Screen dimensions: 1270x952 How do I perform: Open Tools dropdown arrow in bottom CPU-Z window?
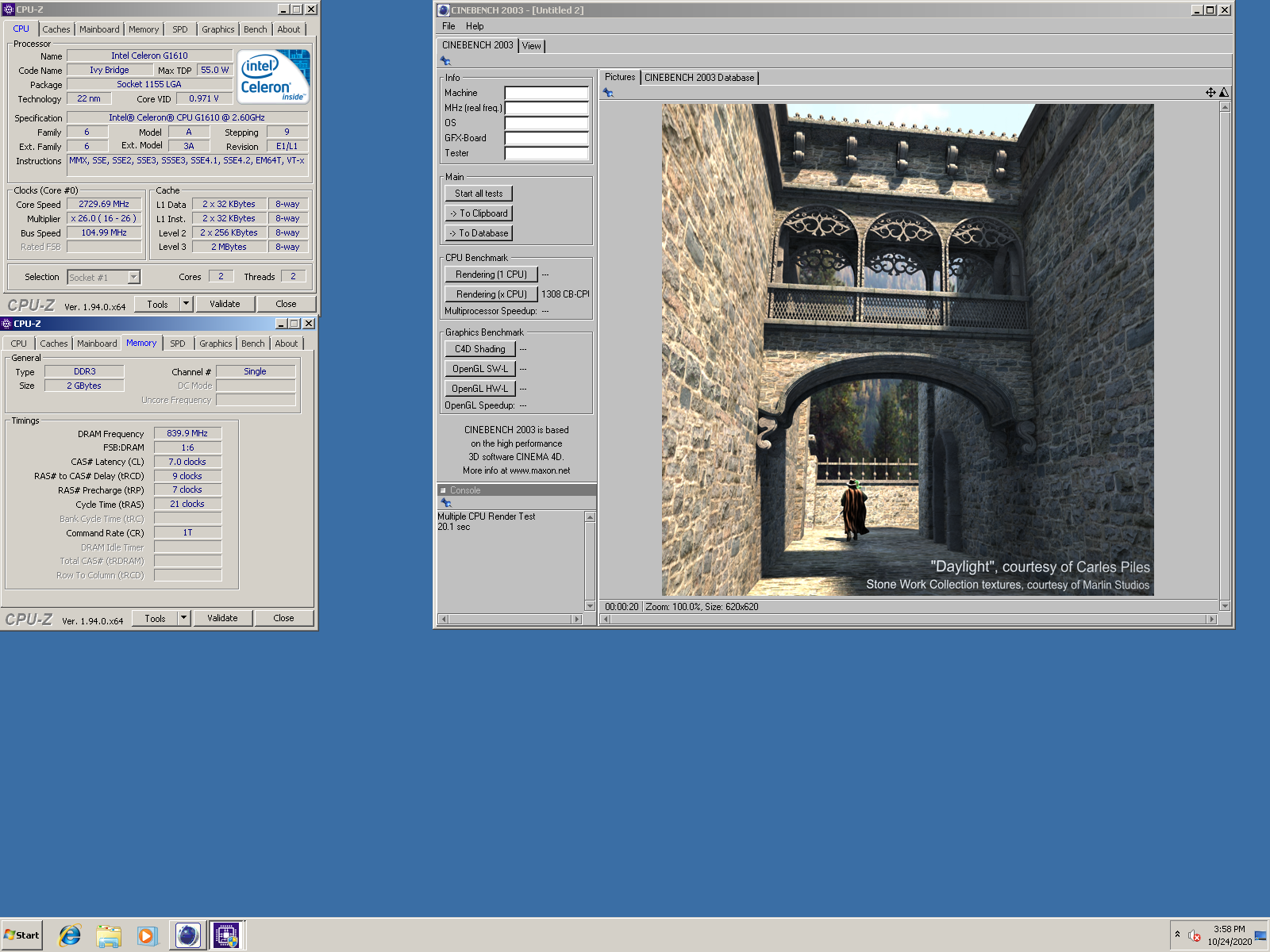coord(183,618)
